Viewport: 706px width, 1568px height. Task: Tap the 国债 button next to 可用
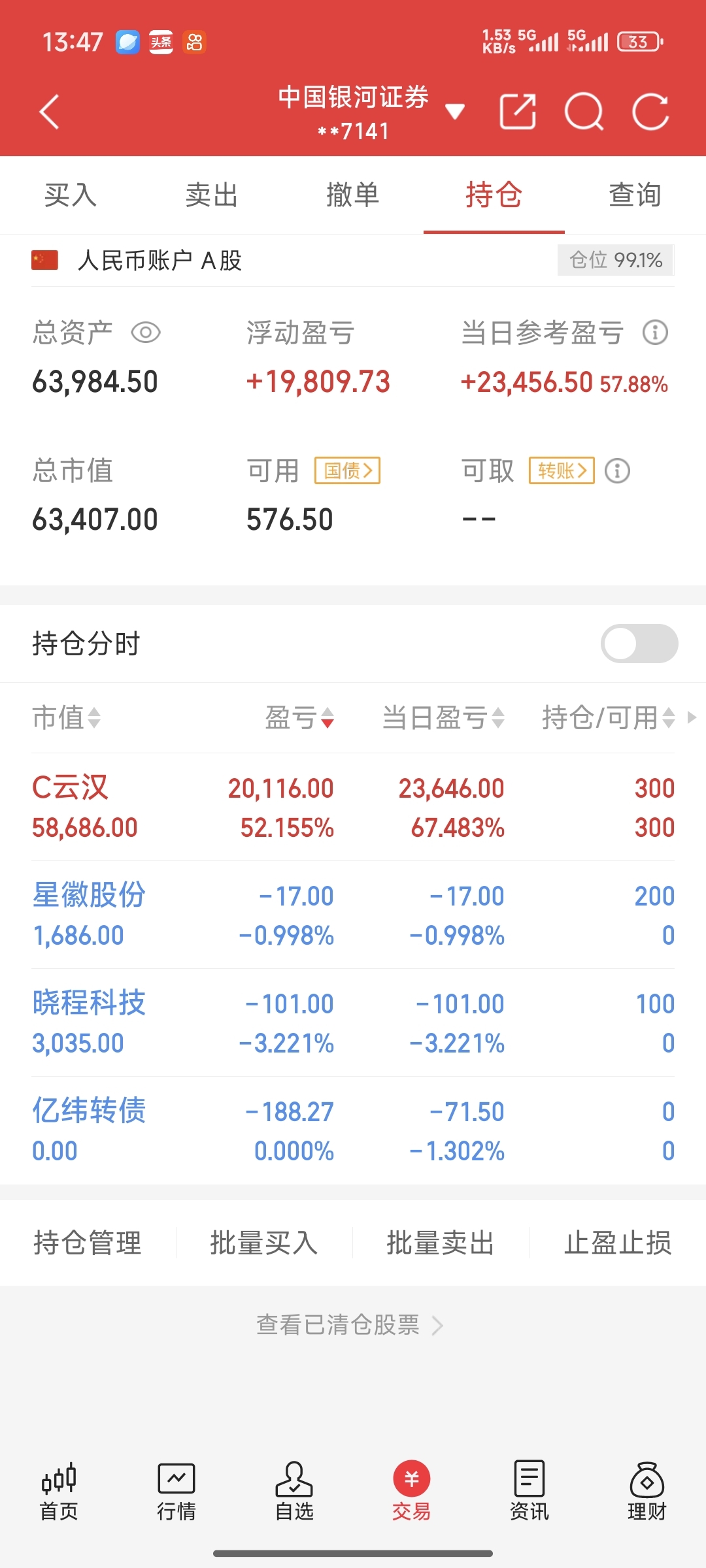tap(347, 470)
